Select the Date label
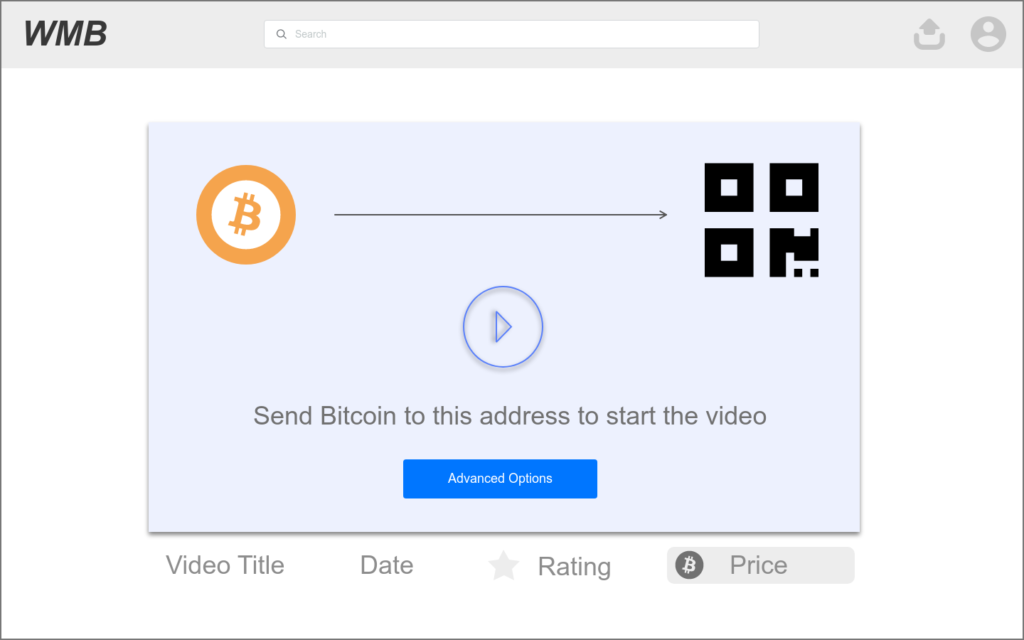Image resolution: width=1024 pixels, height=640 pixels. pyautogui.click(x=387, y=565)
